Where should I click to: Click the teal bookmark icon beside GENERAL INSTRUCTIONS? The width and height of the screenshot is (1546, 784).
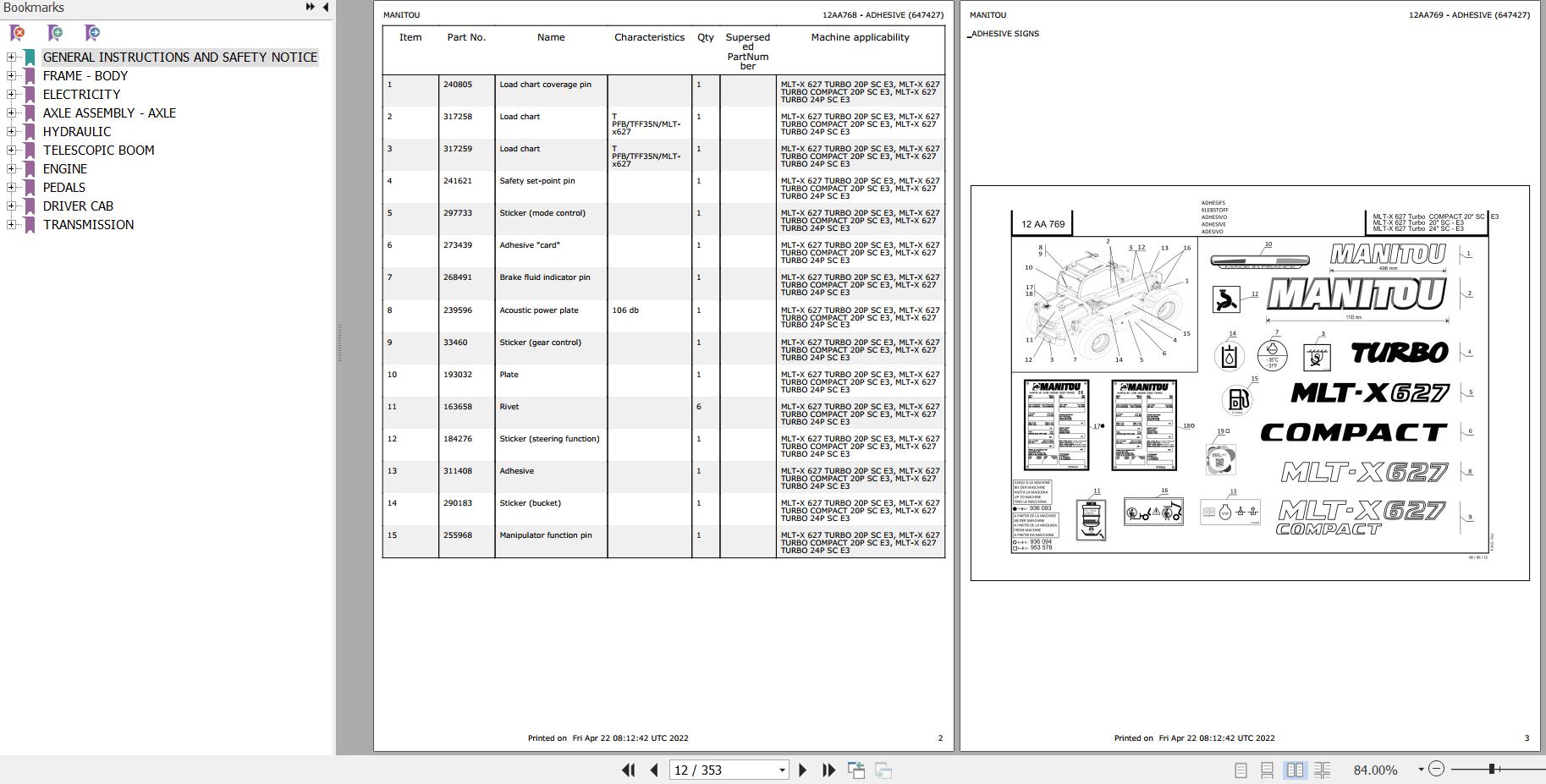30,58
